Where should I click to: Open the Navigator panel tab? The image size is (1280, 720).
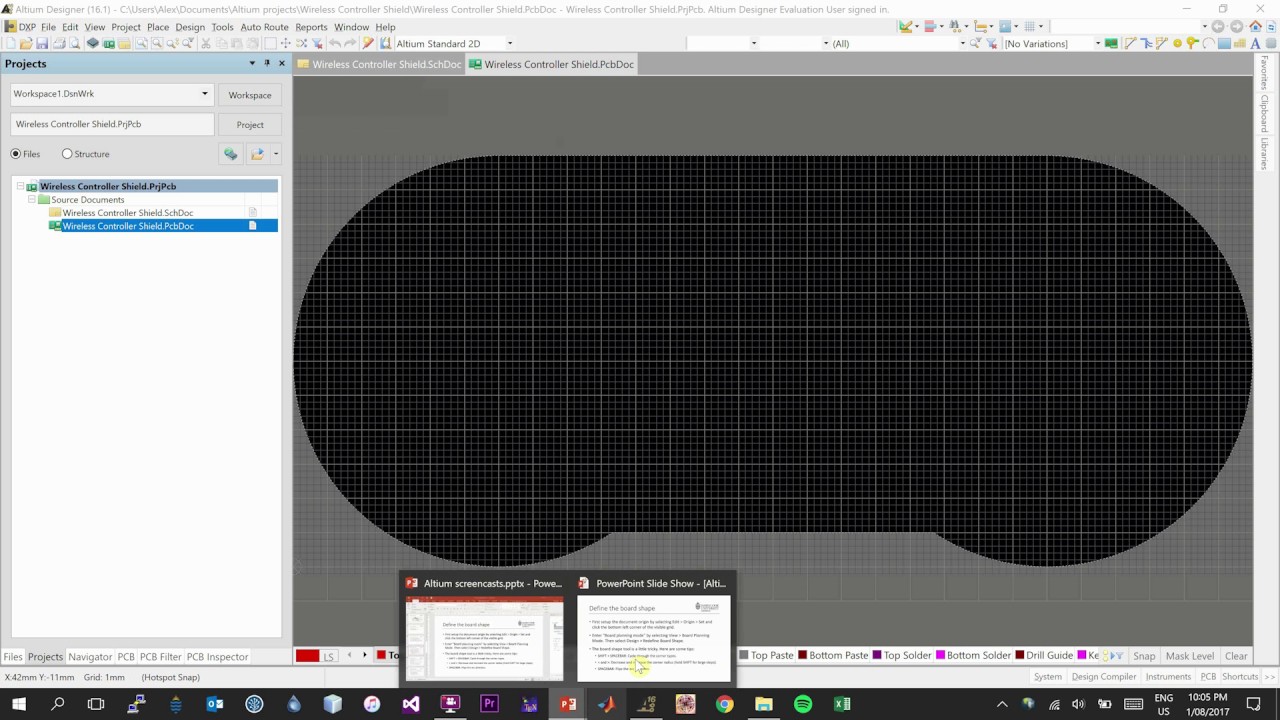(x=90, y=657)
